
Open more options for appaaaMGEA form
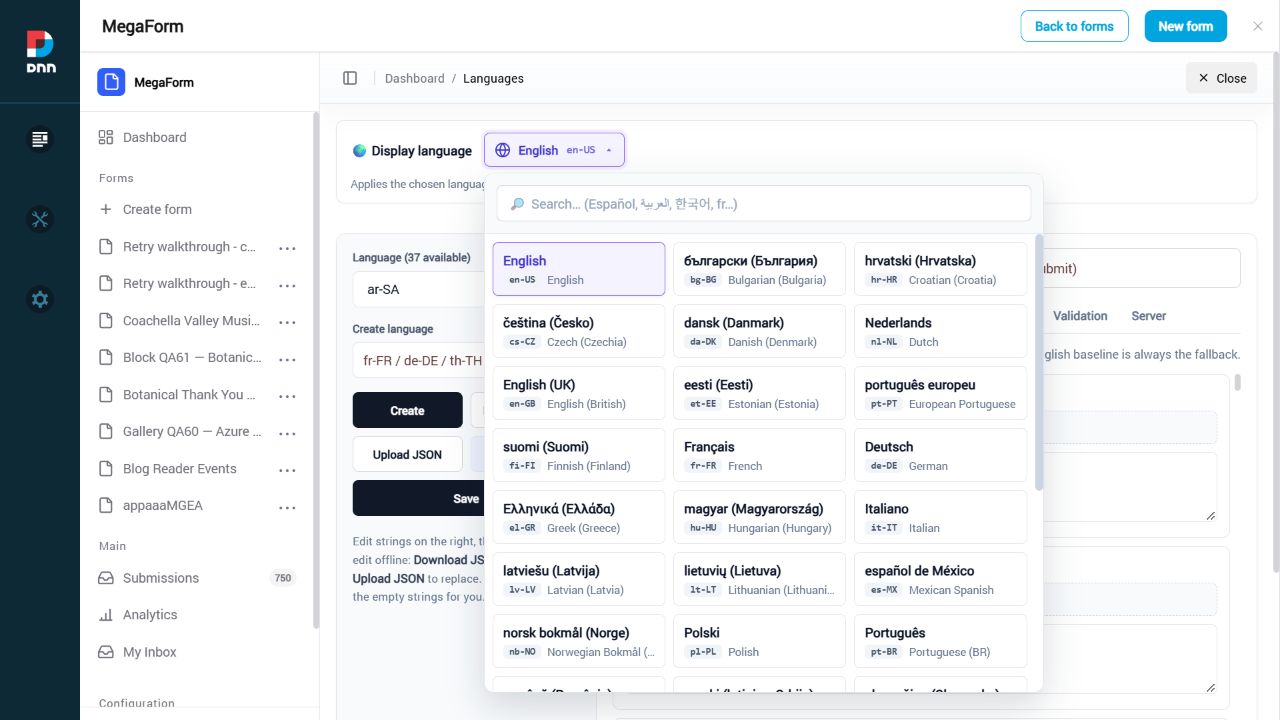pos(287,507)
